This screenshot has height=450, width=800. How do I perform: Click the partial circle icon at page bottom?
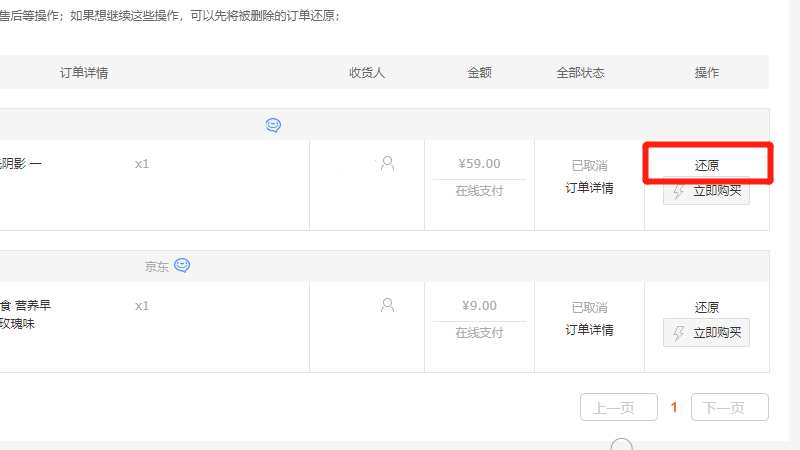coord(622,444)
